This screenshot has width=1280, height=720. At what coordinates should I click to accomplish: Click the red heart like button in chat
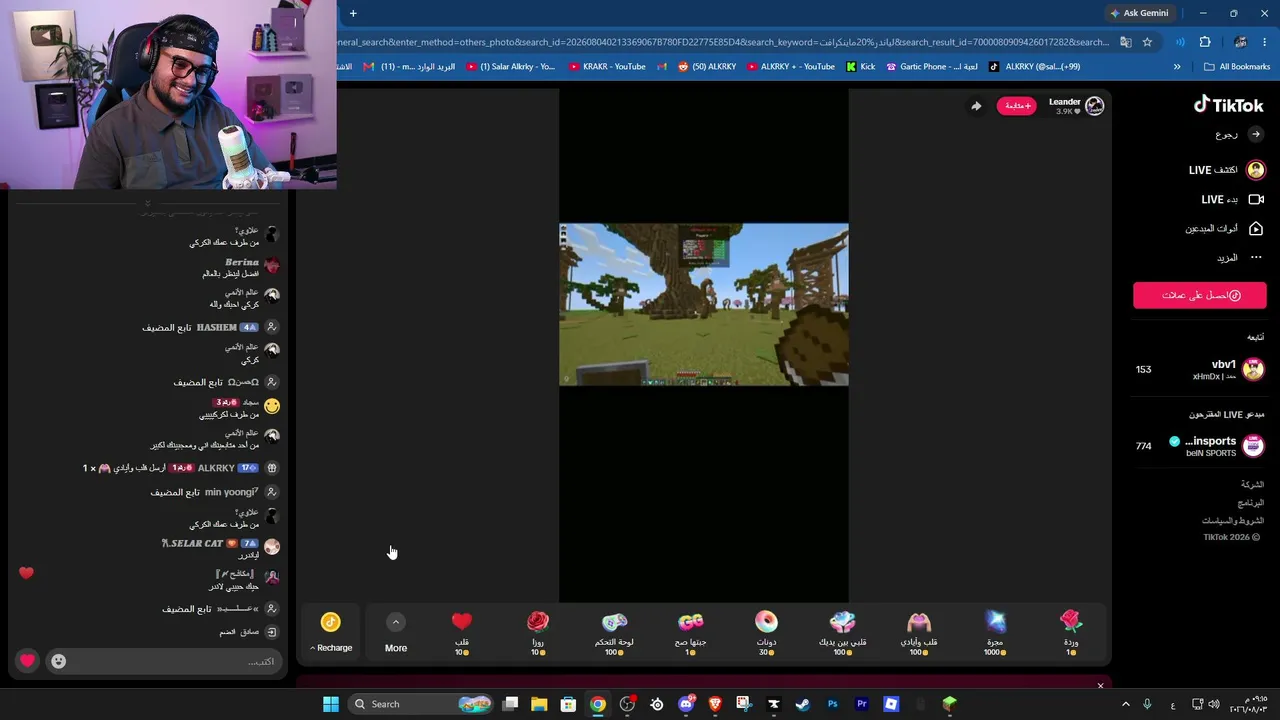tap(27, 661)
